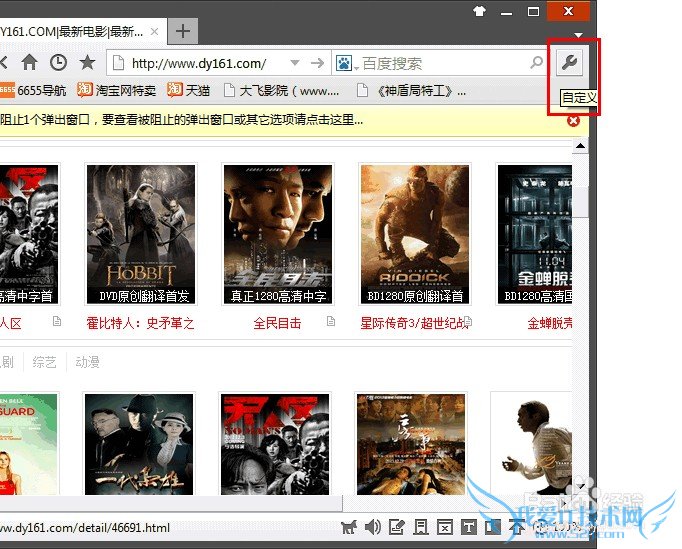
Task: Open the crowd scene poster right of the red-title poster
Action: point(411,444)
